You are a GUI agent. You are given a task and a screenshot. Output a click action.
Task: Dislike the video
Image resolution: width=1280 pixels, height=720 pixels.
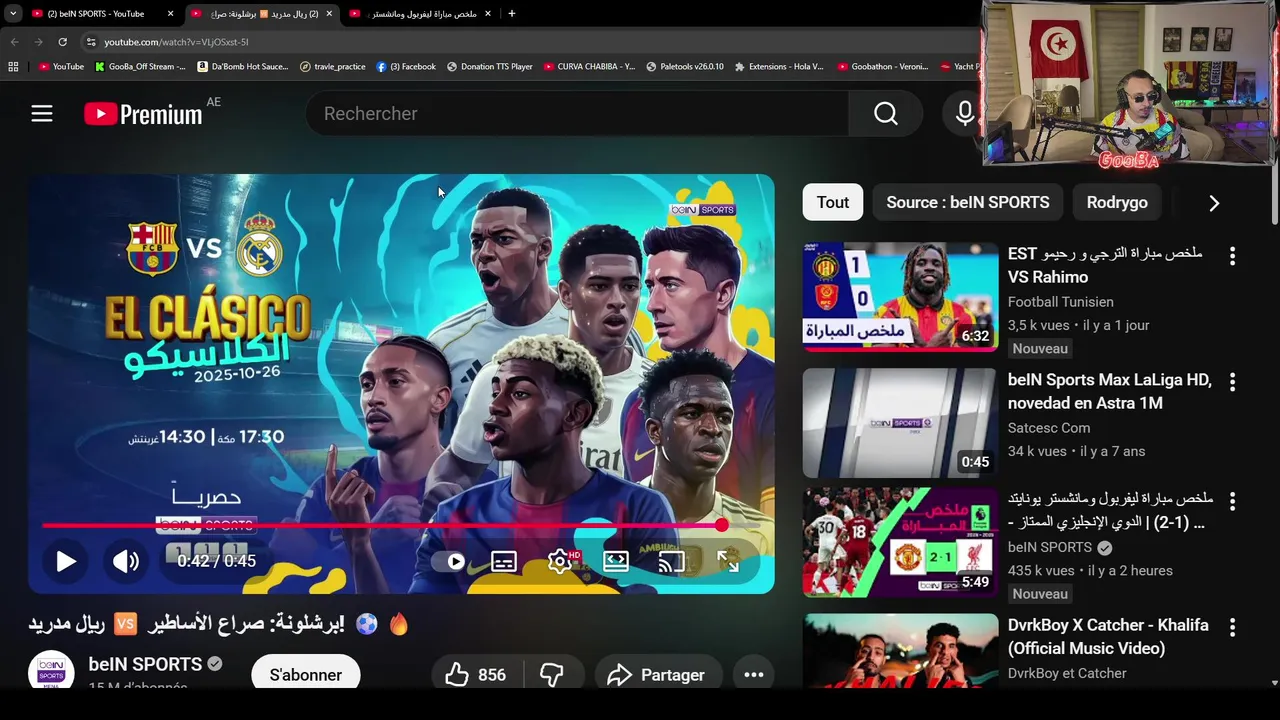[x=551, y=675]
